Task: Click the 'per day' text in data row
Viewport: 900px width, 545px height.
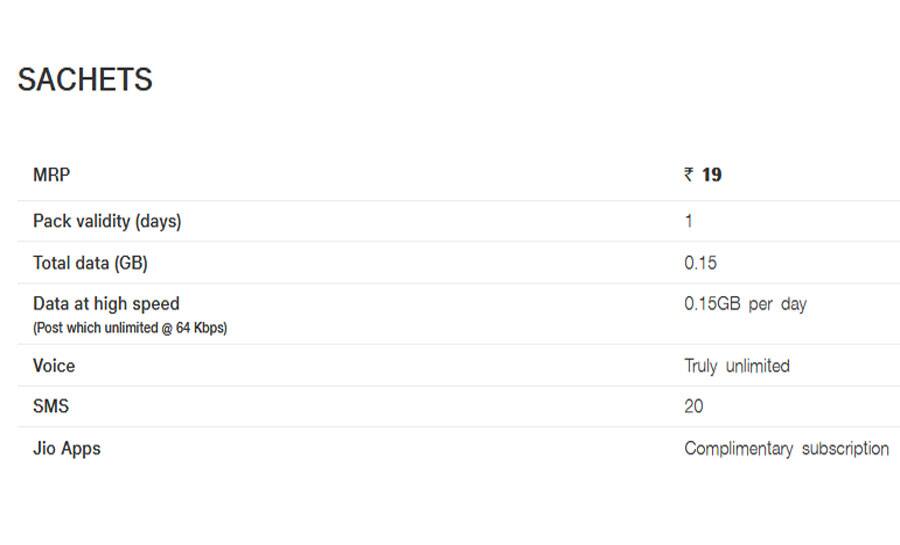Action: [778, 304]
